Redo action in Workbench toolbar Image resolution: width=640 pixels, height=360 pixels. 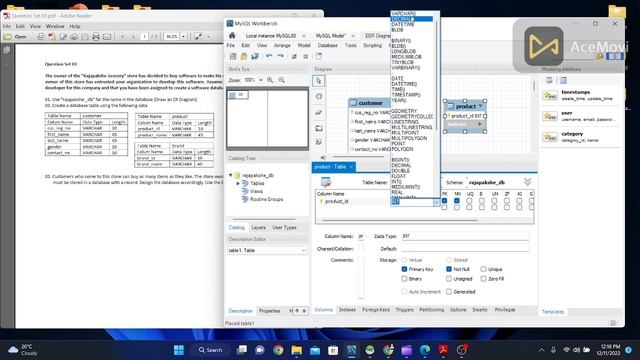pyautogui.click(x=280, y=56)
